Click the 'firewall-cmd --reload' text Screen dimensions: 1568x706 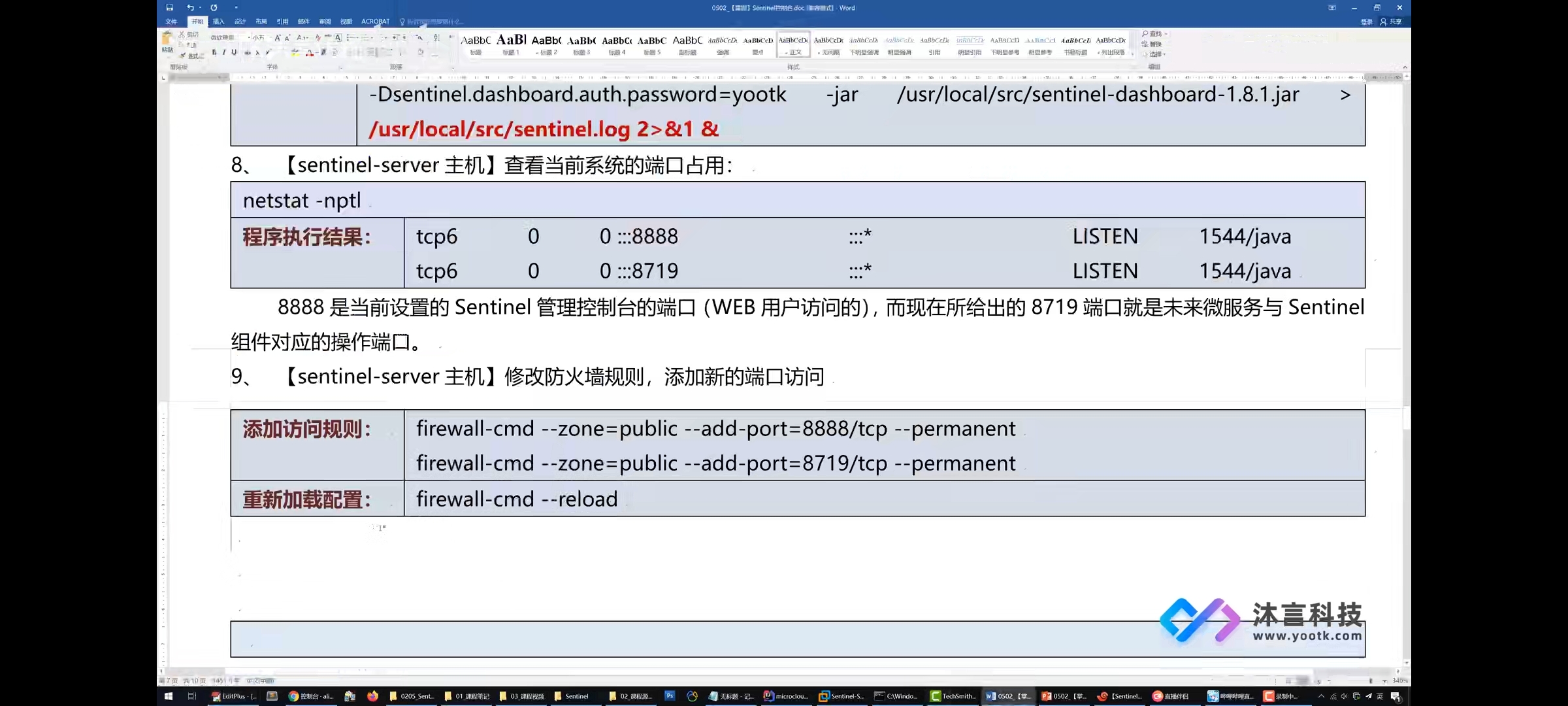[x=517, y=499]
